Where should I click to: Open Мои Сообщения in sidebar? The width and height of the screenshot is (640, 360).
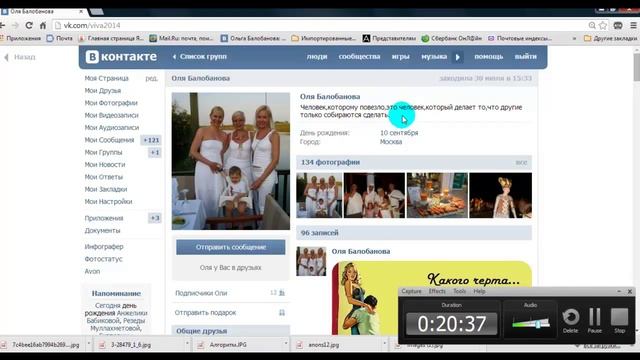pyautogui.click(x=109, y=140)
